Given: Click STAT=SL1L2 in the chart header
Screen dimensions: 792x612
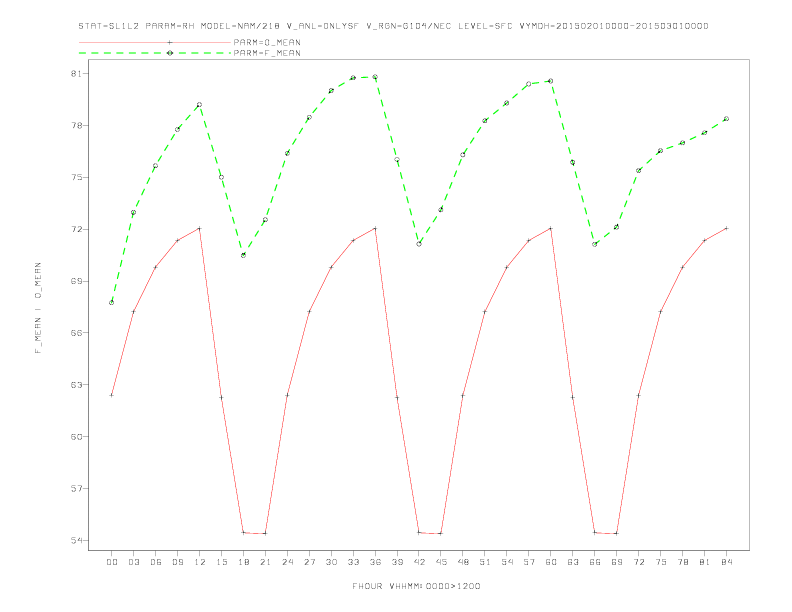Looking at the screenshot, I should pos(109,26).
